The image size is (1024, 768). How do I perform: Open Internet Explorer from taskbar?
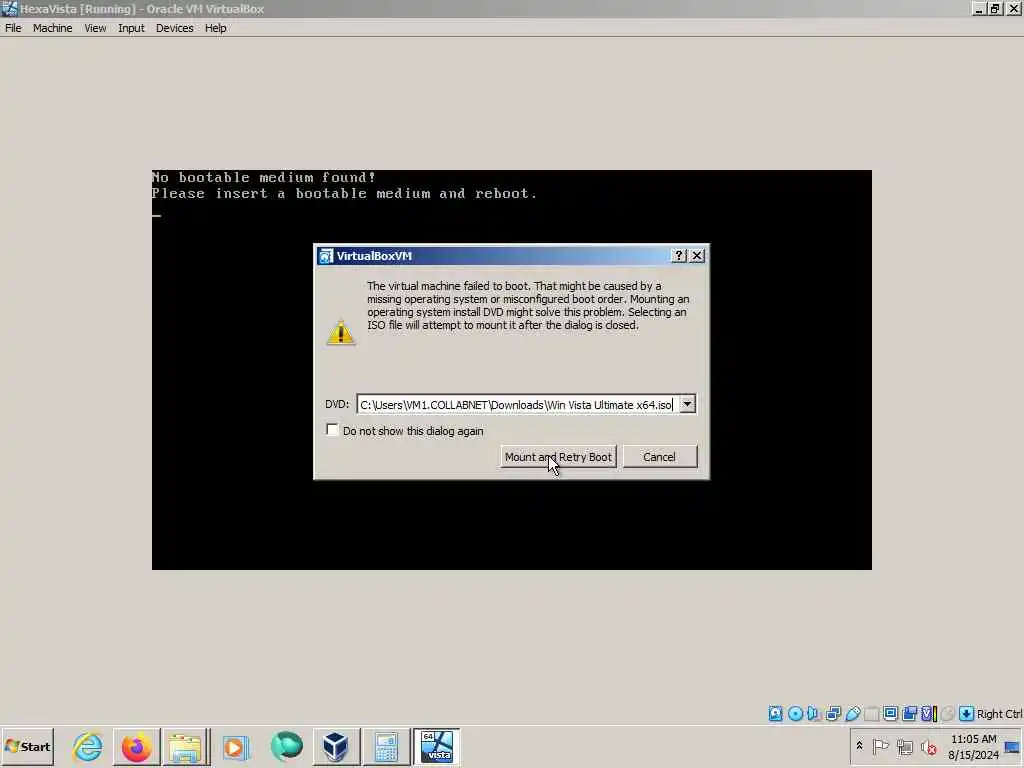click(x=88, y=746)
